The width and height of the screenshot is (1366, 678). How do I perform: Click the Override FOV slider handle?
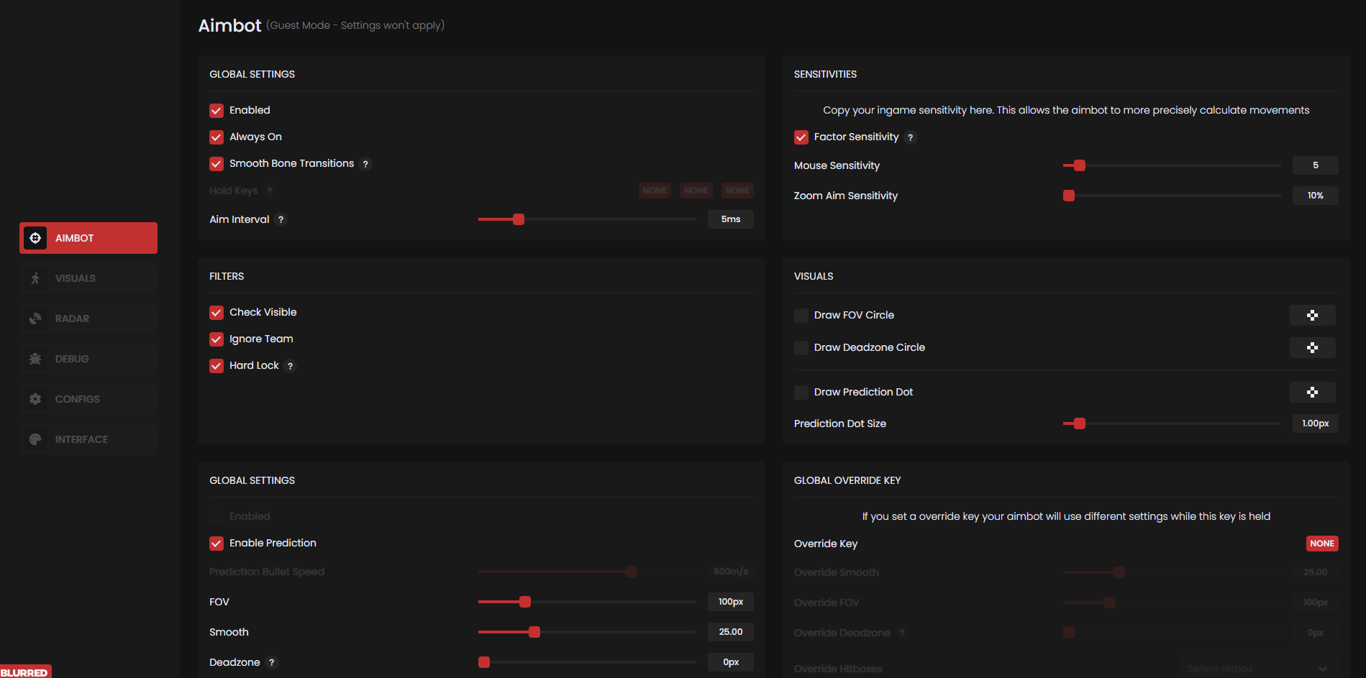tap(1109, 603)
